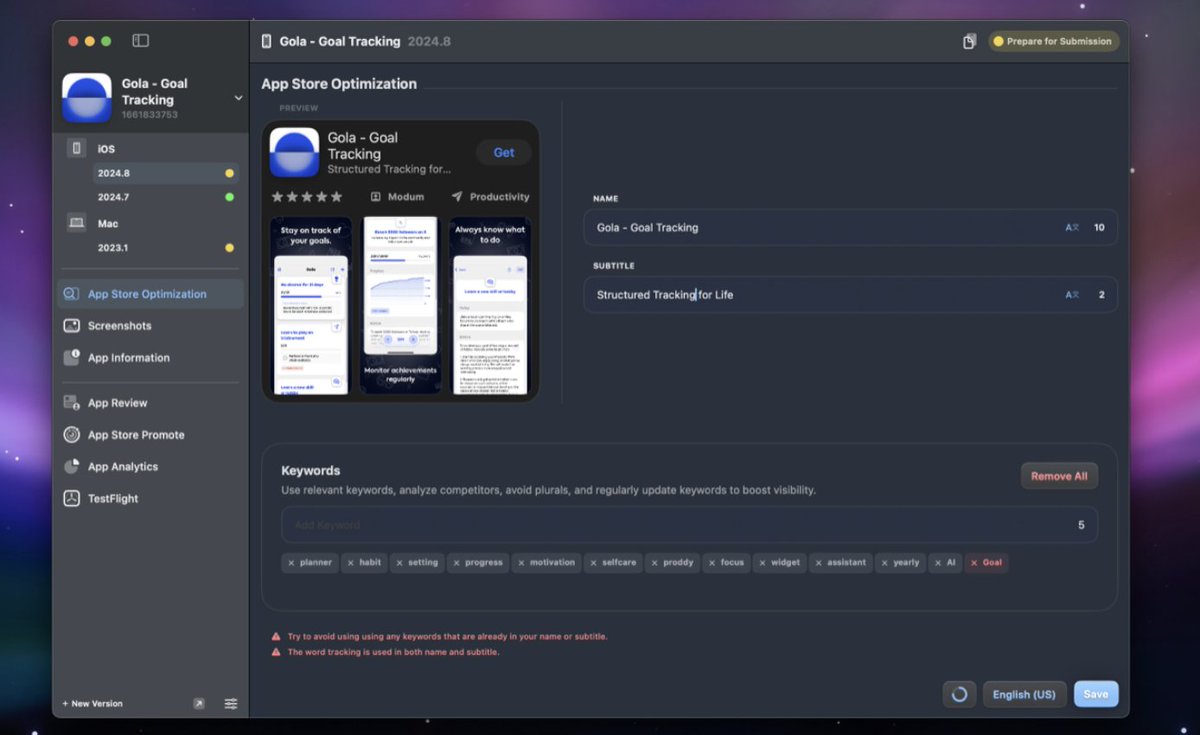The height and width of the screenshot is (735, 1200).
Task: Click the open-external arrow icon in sidebar footer
Action: tap(199, 704)
